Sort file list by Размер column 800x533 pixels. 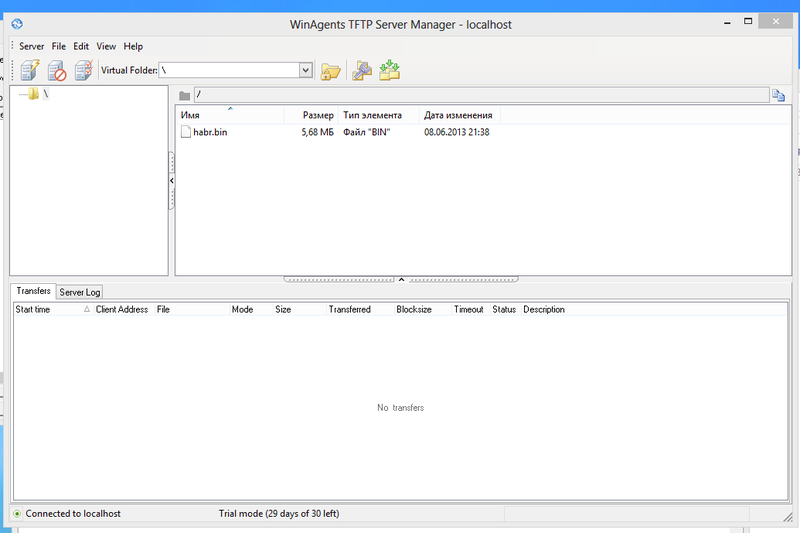(311, 115)
